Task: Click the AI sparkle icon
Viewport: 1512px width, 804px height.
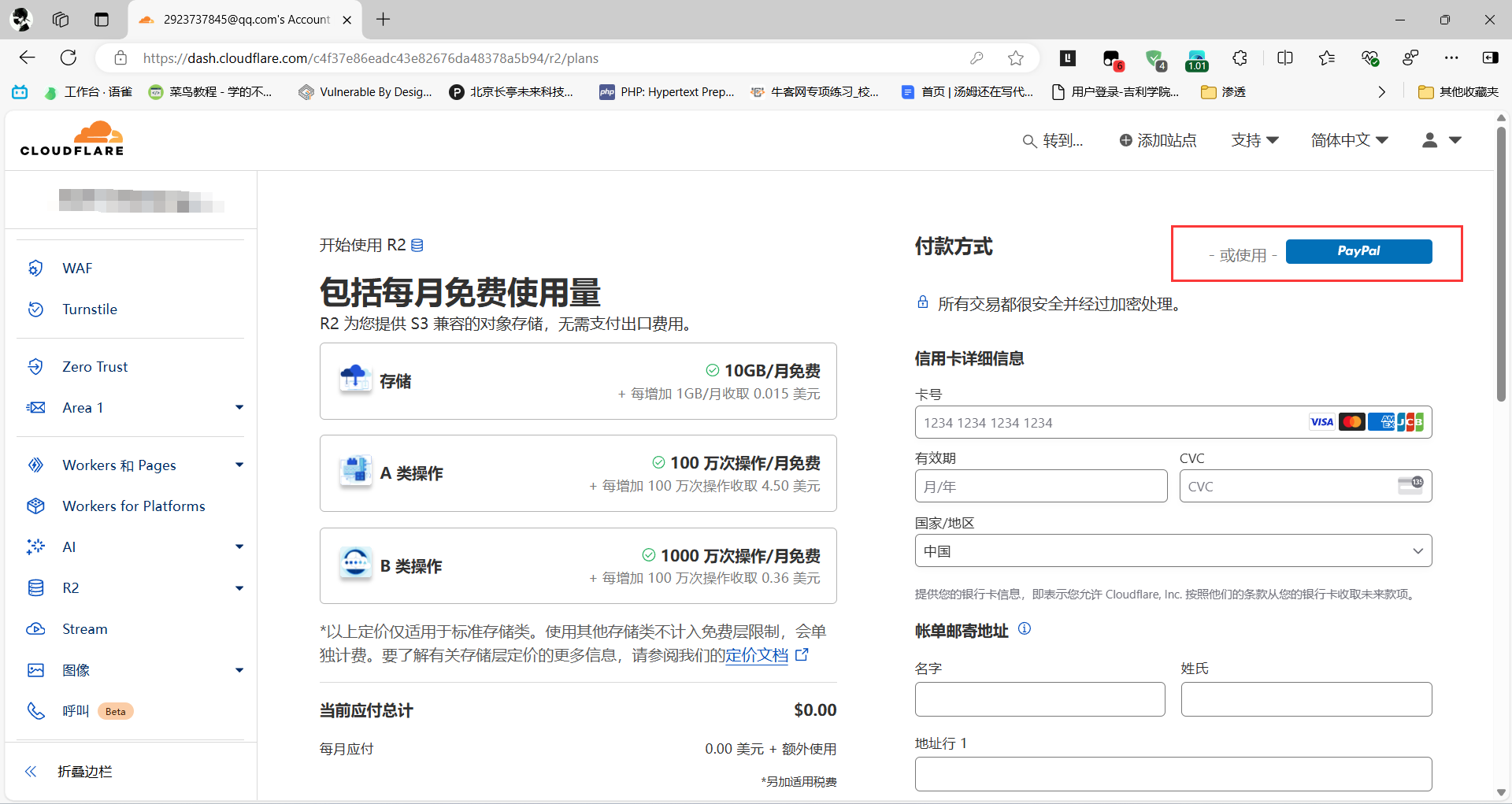Action: click(x=35, y=547)
